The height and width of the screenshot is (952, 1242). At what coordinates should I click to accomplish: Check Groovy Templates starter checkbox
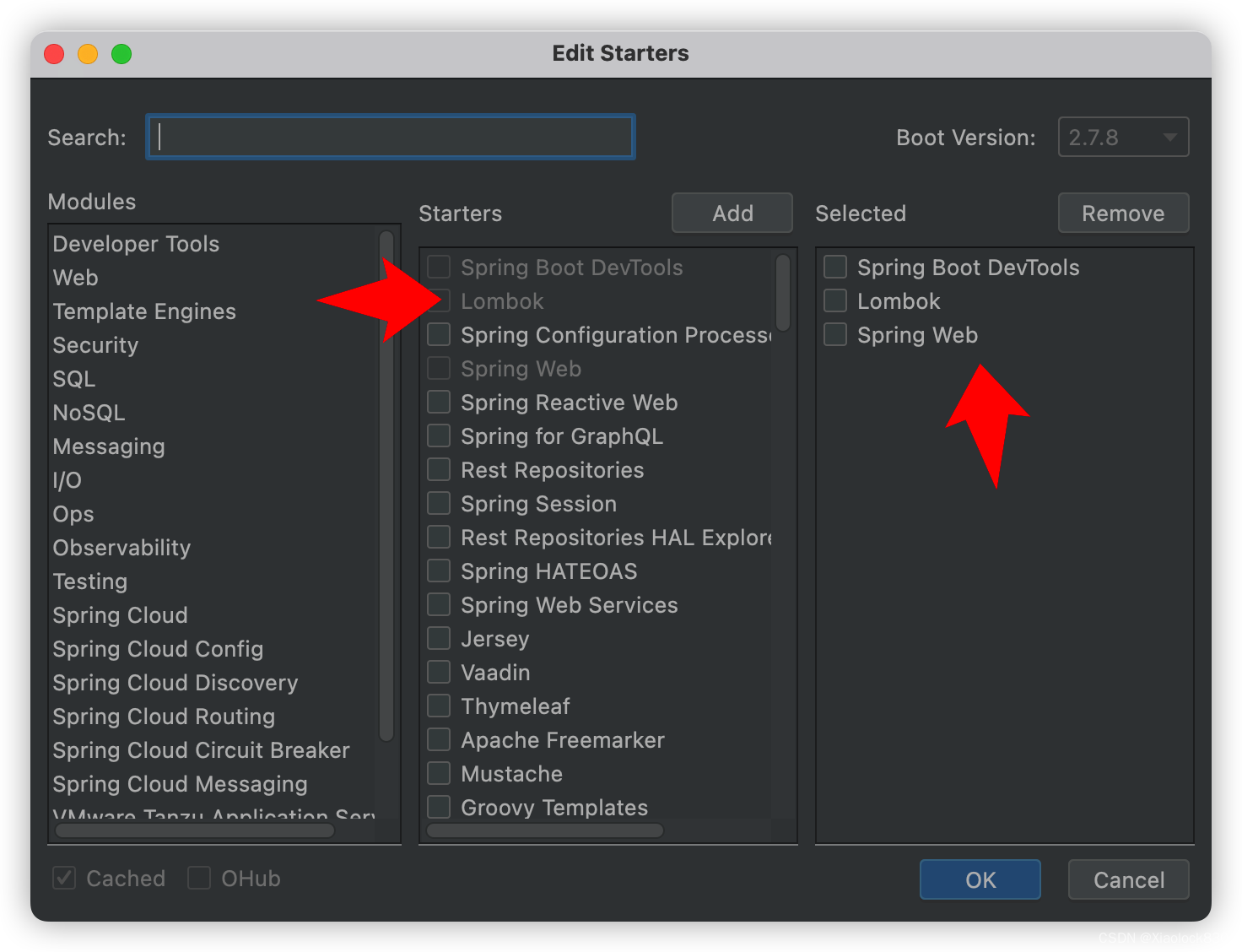[439, 807]
